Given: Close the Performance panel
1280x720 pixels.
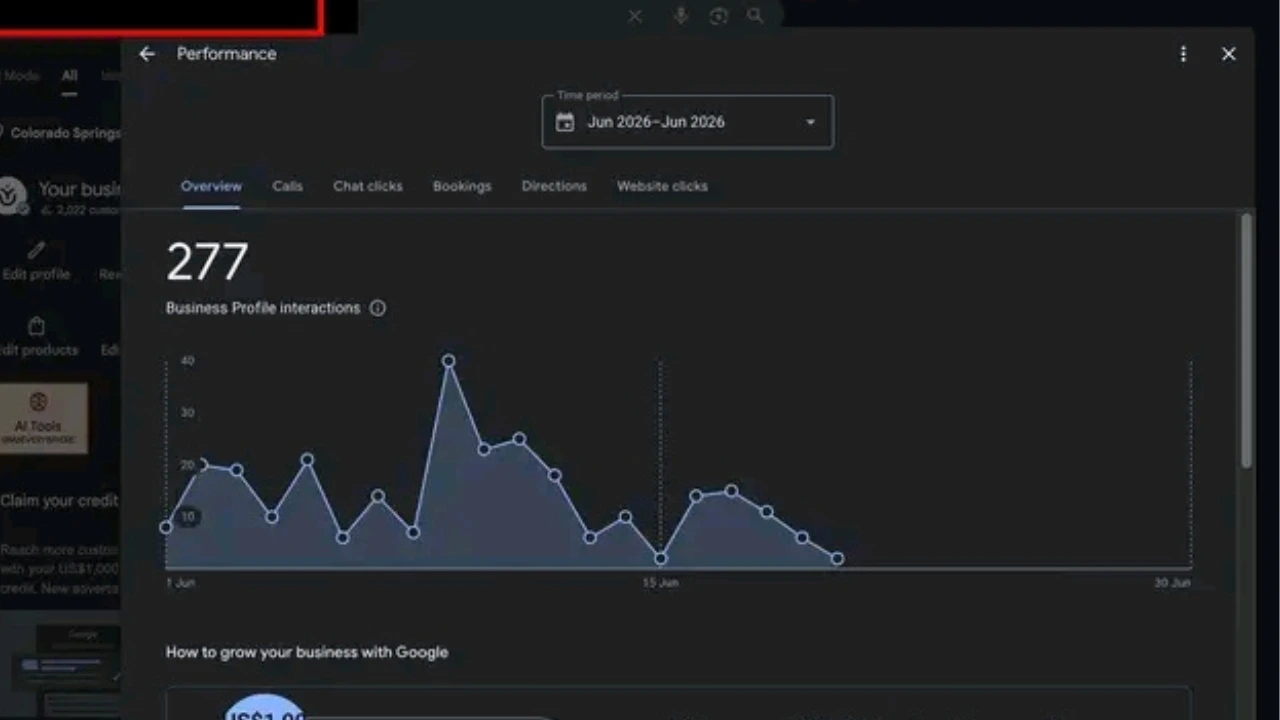Looking at the screenshot, I should (x=1229, y=54).
